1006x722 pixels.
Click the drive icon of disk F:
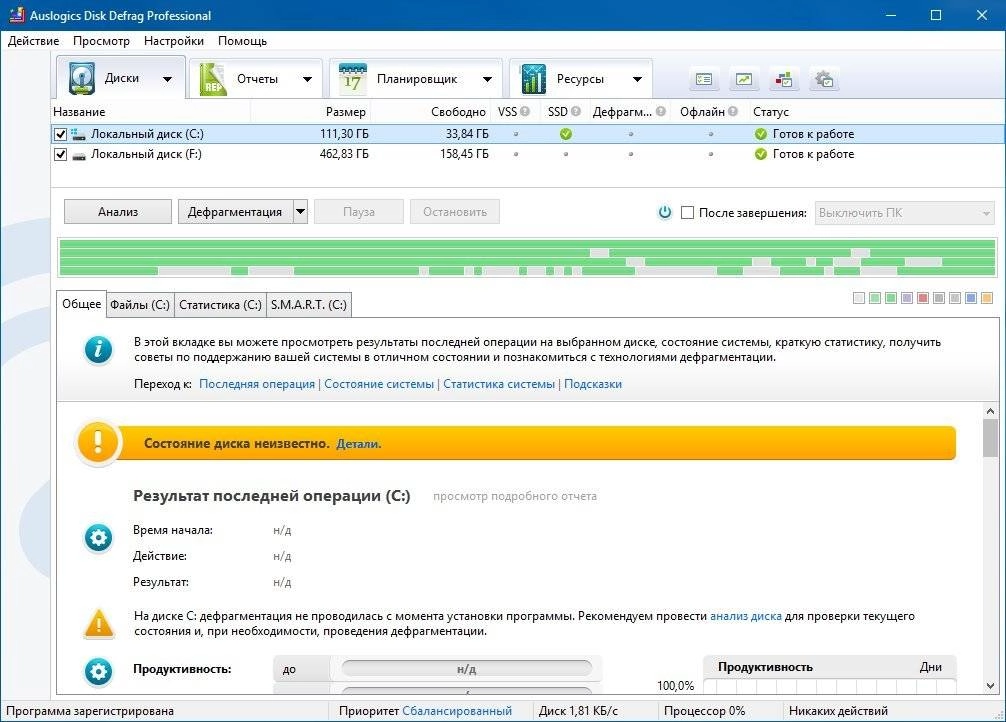click(78, 155)
